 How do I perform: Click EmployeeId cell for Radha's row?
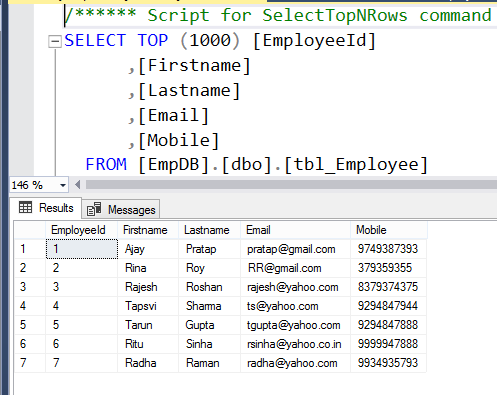(x=82, y=363)
